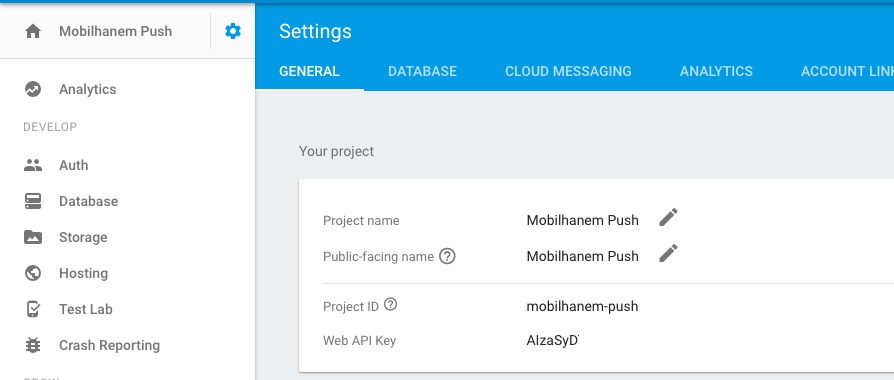Click the Auth people icon
This screenshot has height=380, width=894.
(x=33, y=165)
